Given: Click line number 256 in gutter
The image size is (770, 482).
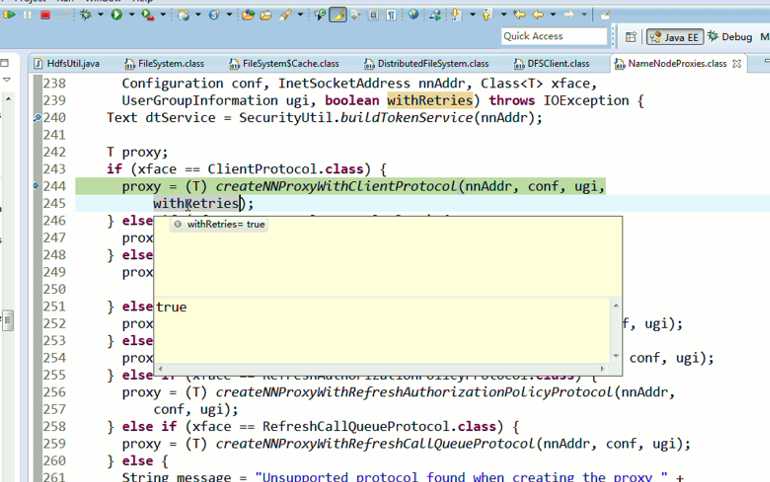Looking at the screenshot, I should pyautogui.click(x=54, y=392).
